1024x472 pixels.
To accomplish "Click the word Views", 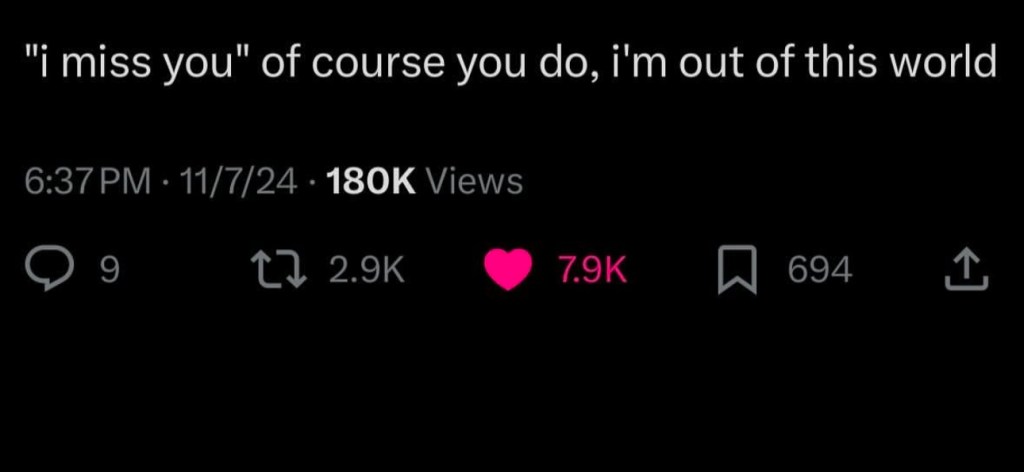I will 474,182.
